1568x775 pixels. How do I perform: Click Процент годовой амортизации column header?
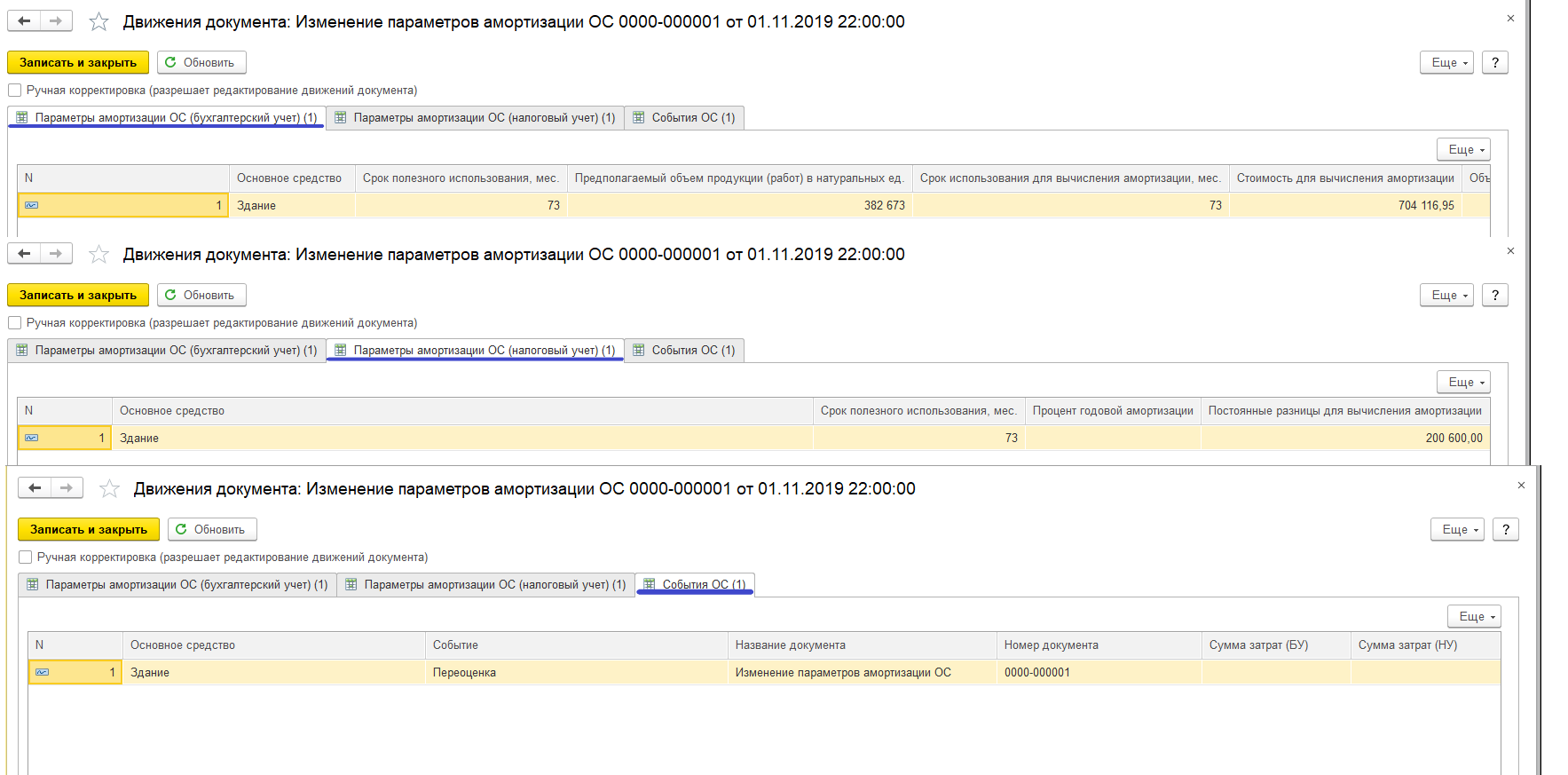coord(1113,410)
